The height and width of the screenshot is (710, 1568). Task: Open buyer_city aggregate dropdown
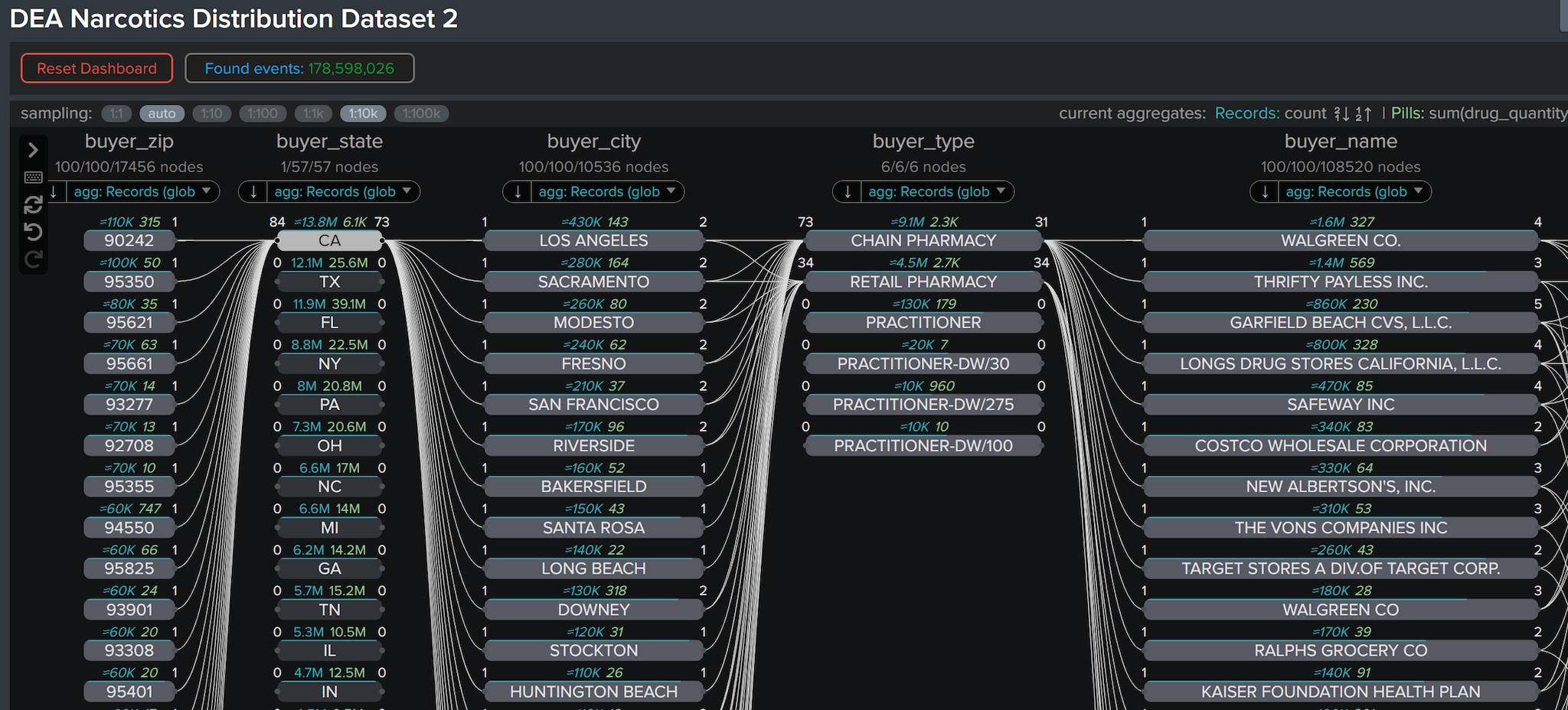pyautogui.click(x=607, y=191)
